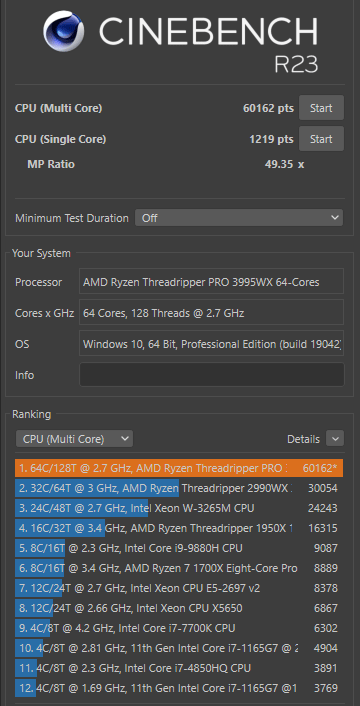
Task: Select the Core i9-9880H ranking row
Action: point(179,548)
